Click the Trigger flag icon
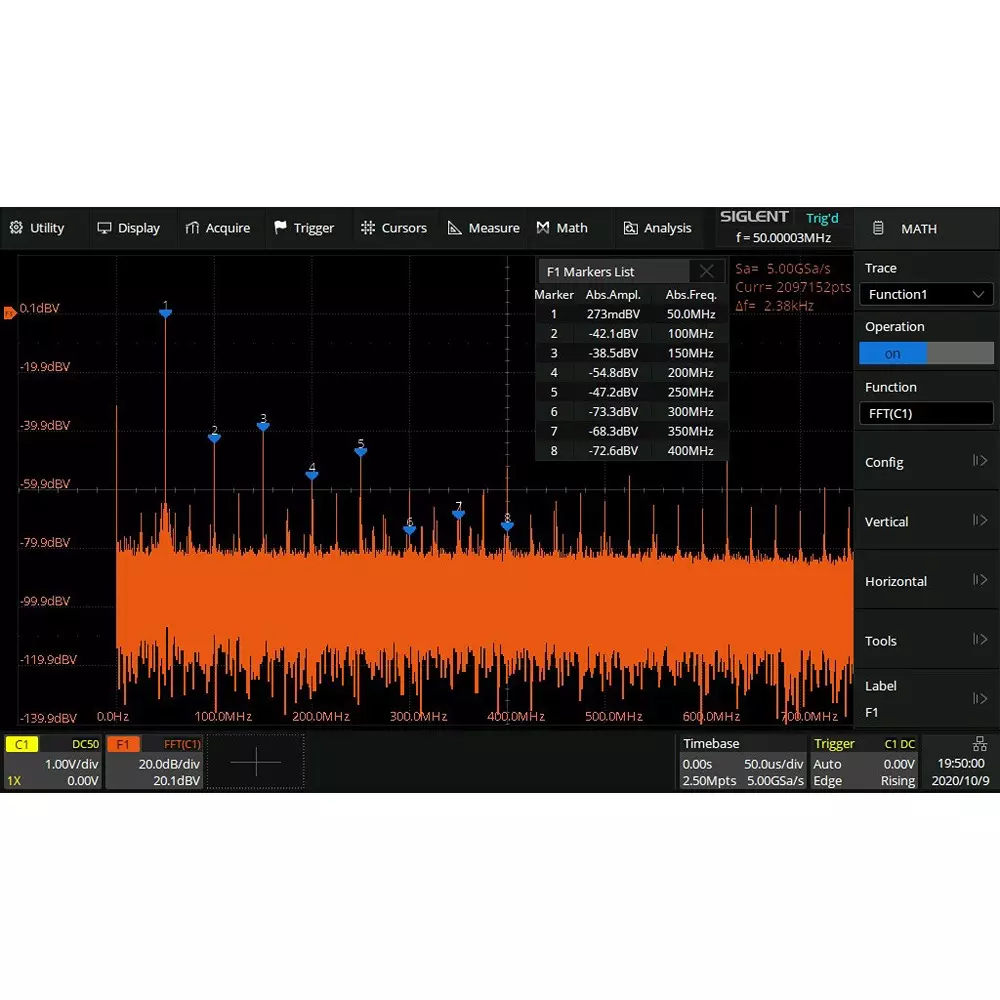The width and height of the screenshot is (1000, 1000). (280, 228)
